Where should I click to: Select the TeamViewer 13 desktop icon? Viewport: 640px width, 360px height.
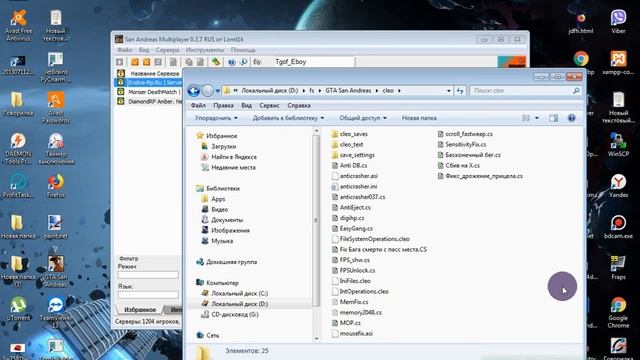pyautogui.click(x=56, y=313)
